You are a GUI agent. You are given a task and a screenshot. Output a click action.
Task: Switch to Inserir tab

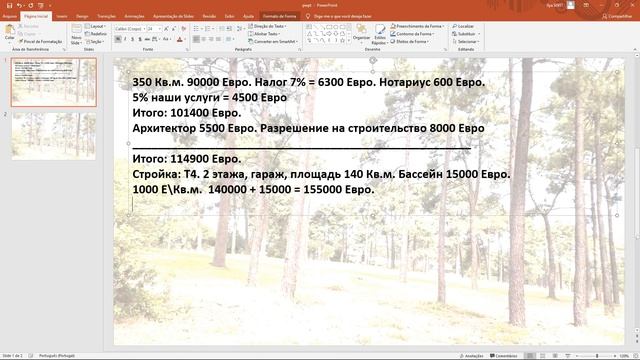coord(62,16)
